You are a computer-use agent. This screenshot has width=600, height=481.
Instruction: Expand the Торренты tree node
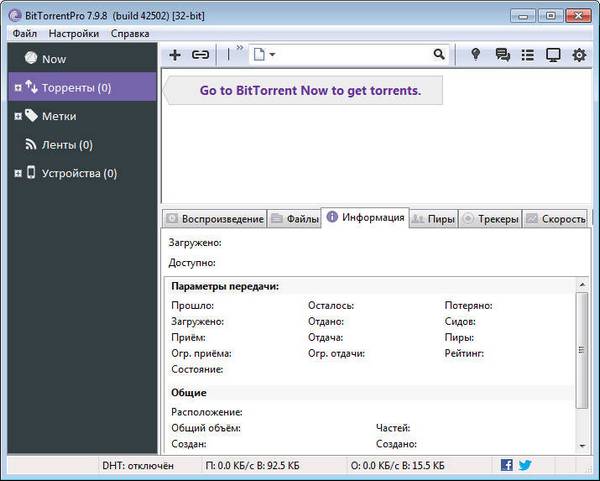pos(18,88)
